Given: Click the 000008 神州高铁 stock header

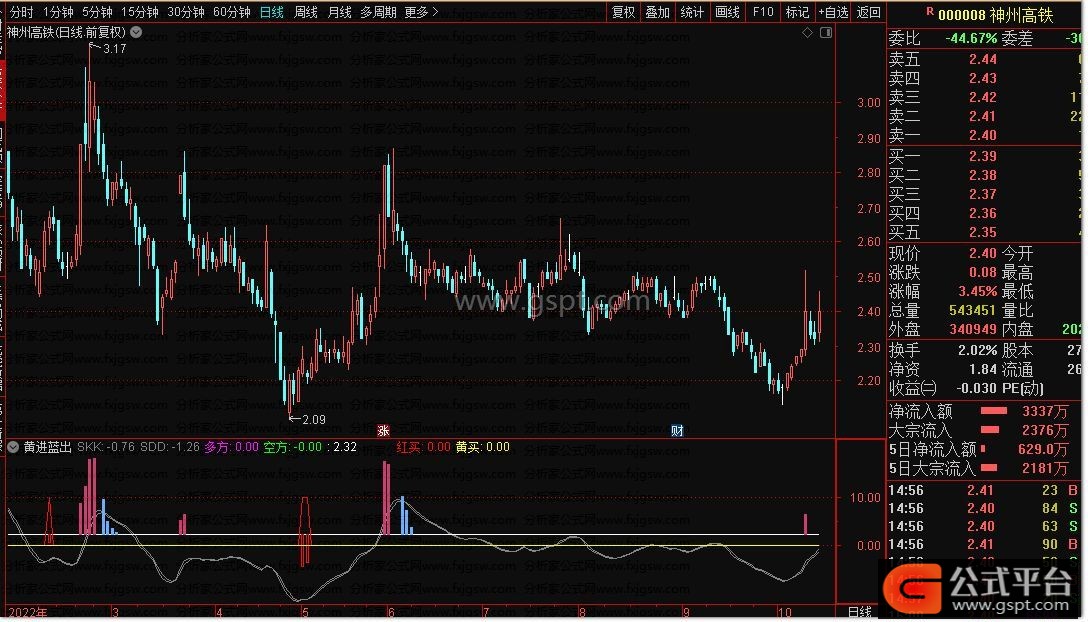Looking at the screenshot, I should (995, 15).
